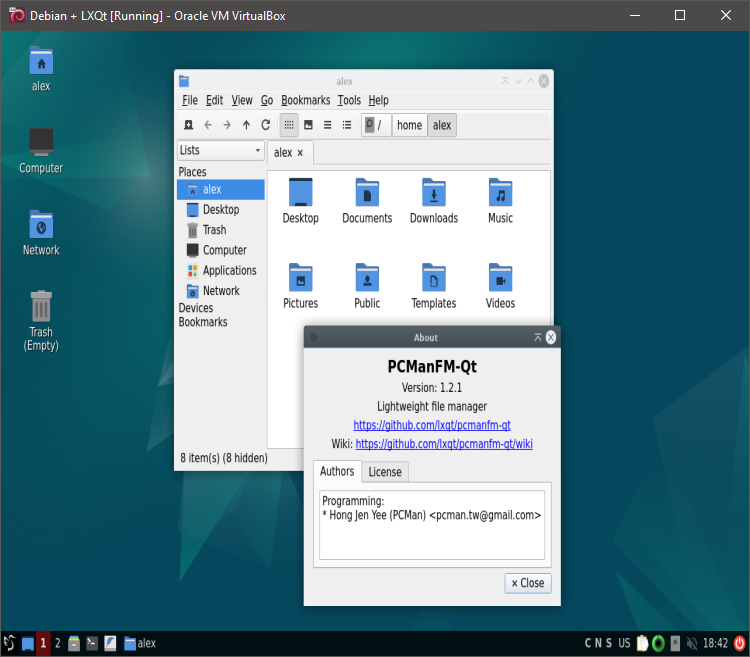This screenshot has width=750, height=657.
Task: Click the muted volume tray icon
Action: pos(692,644)
